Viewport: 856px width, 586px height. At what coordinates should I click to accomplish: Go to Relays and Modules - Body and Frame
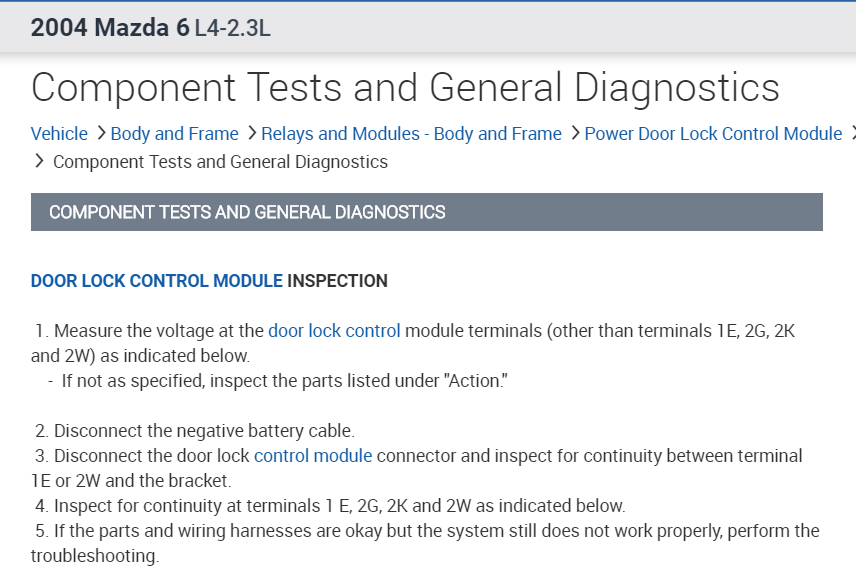[411, 133]
